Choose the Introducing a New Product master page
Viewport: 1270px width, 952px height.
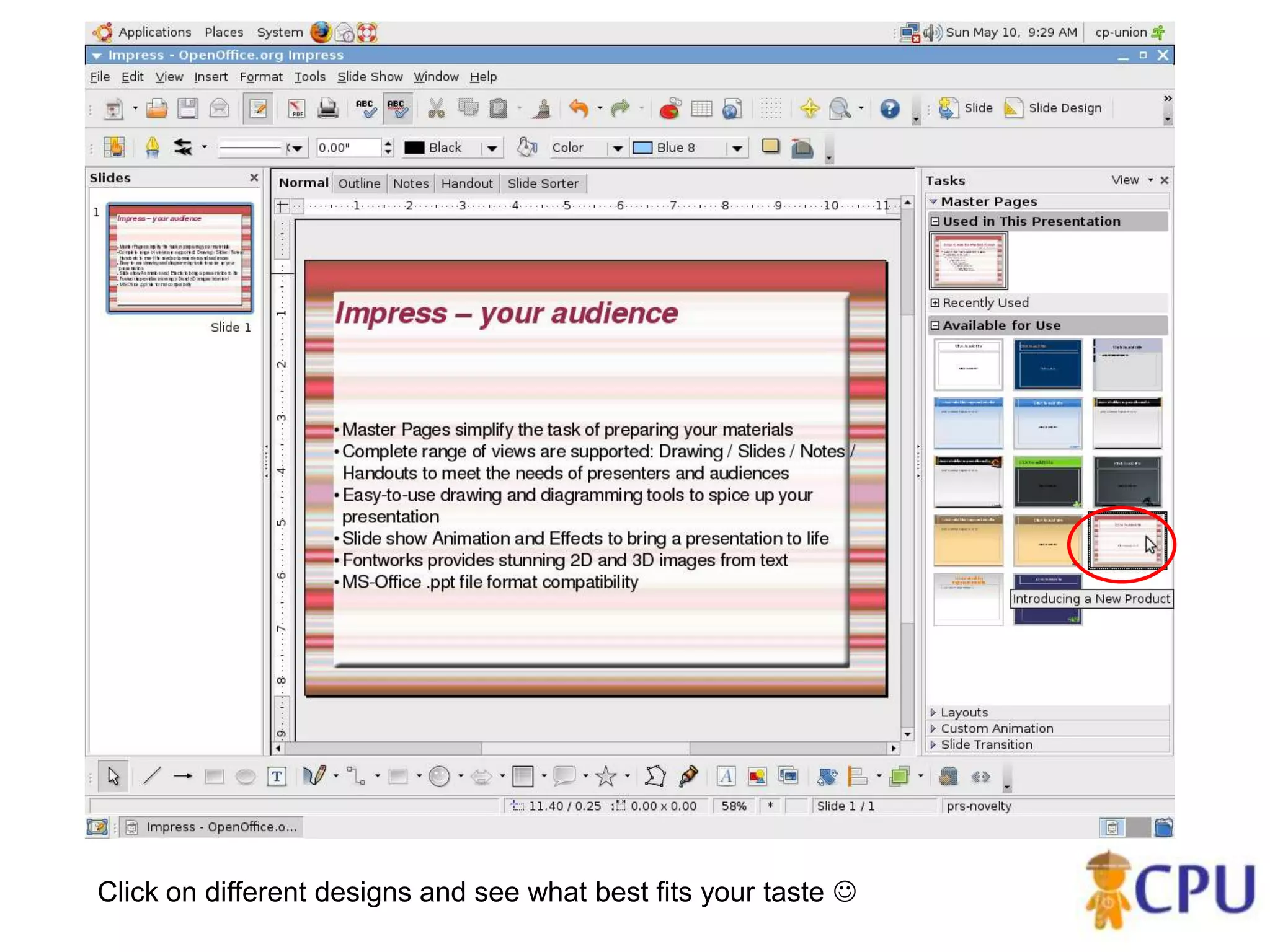[x=1127, y=540]
